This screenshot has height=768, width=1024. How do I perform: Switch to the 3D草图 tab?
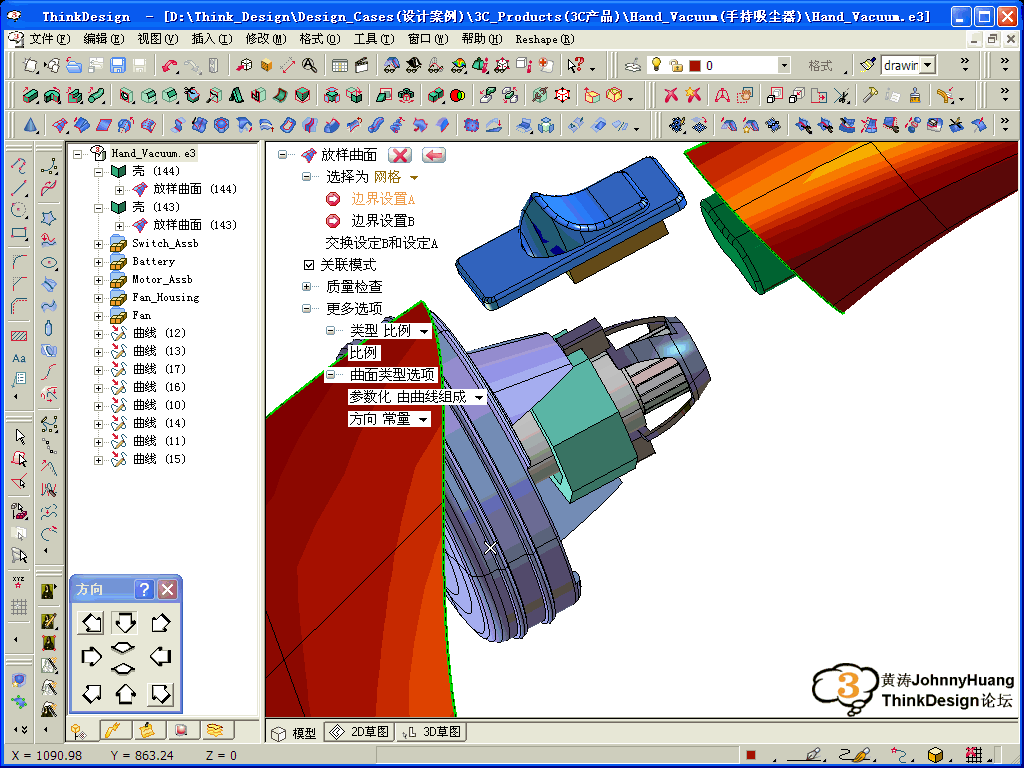[x=431, y=732]
